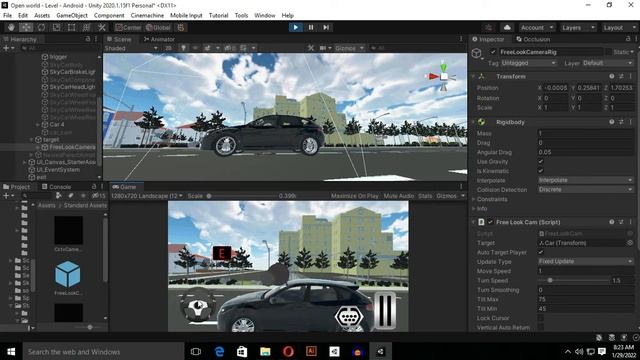Toggle 2D view in Scene toolbar

pyautogui.click(x=168, y=48)
